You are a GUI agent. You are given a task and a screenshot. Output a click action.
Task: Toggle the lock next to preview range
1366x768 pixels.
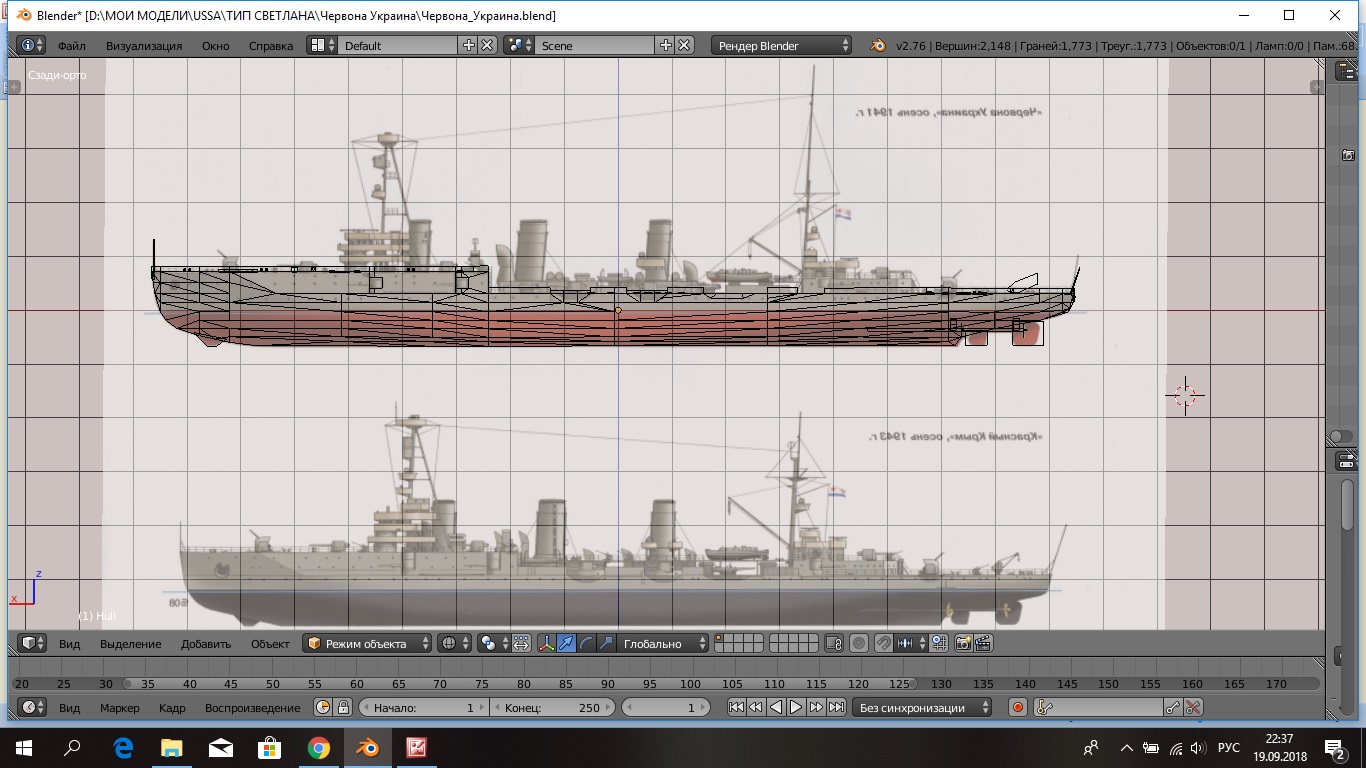click(343, 708)
